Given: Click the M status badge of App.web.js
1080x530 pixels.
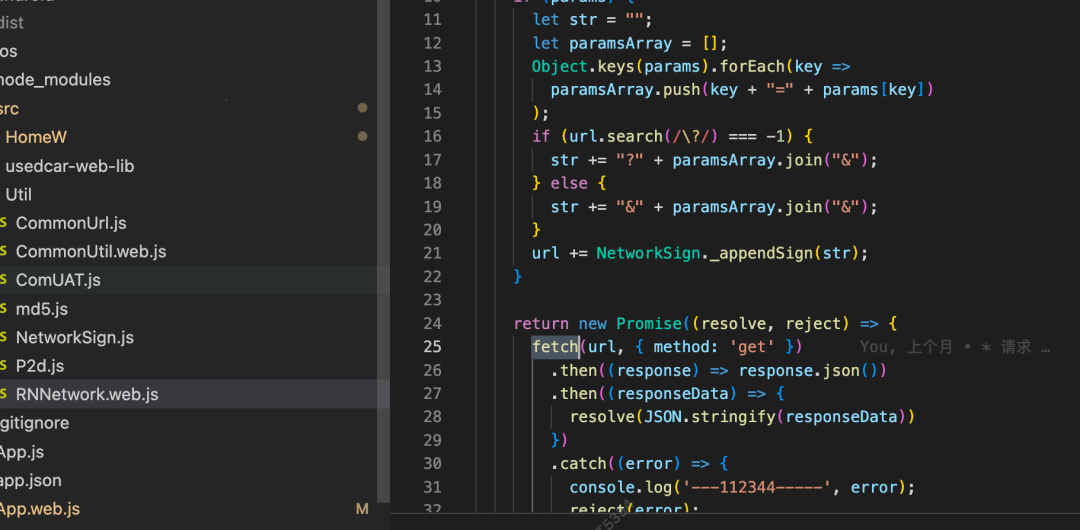Looking at the screenshot, I should [x=362, y=509].
